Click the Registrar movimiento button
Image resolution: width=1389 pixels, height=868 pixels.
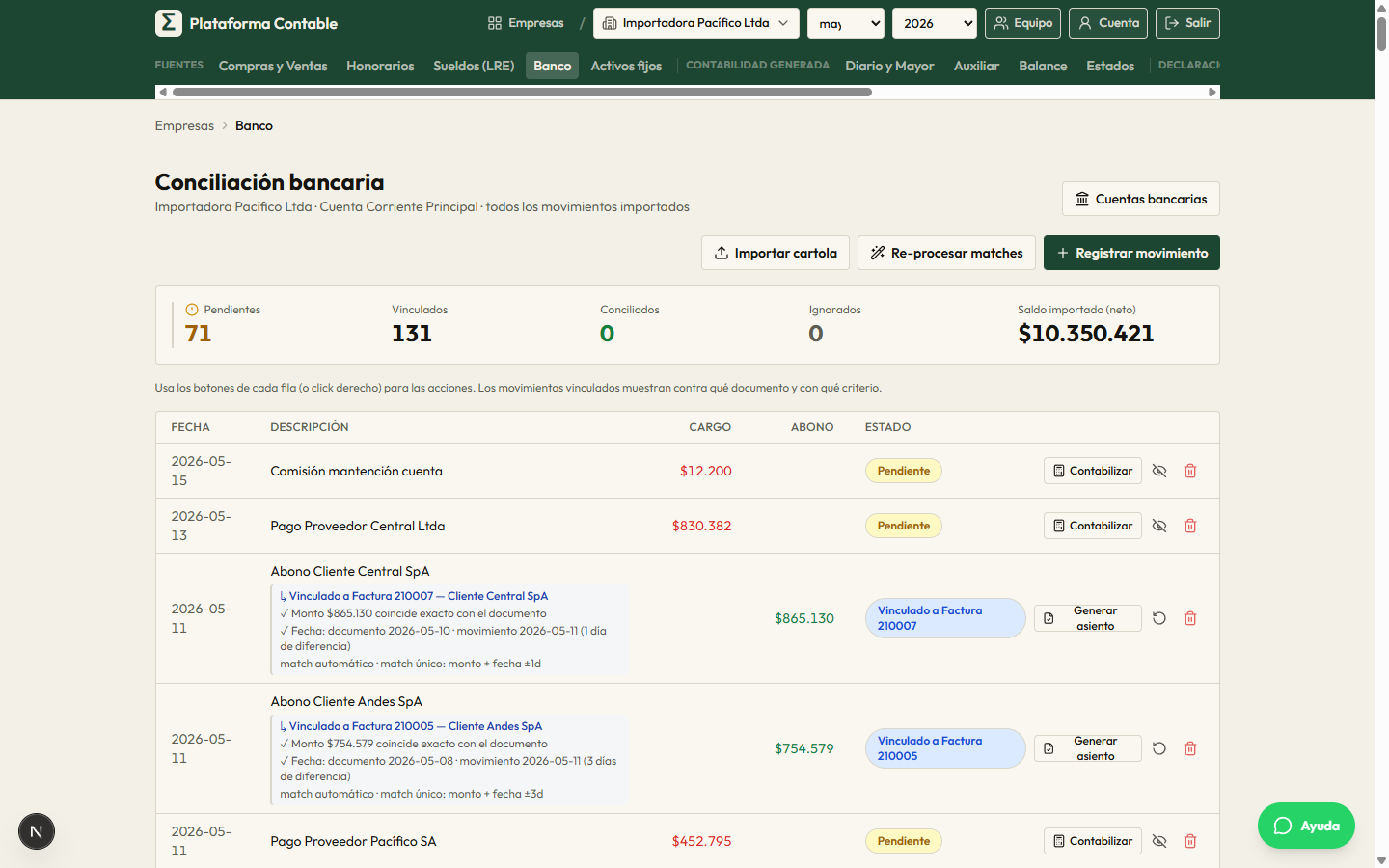(1131, 253)
